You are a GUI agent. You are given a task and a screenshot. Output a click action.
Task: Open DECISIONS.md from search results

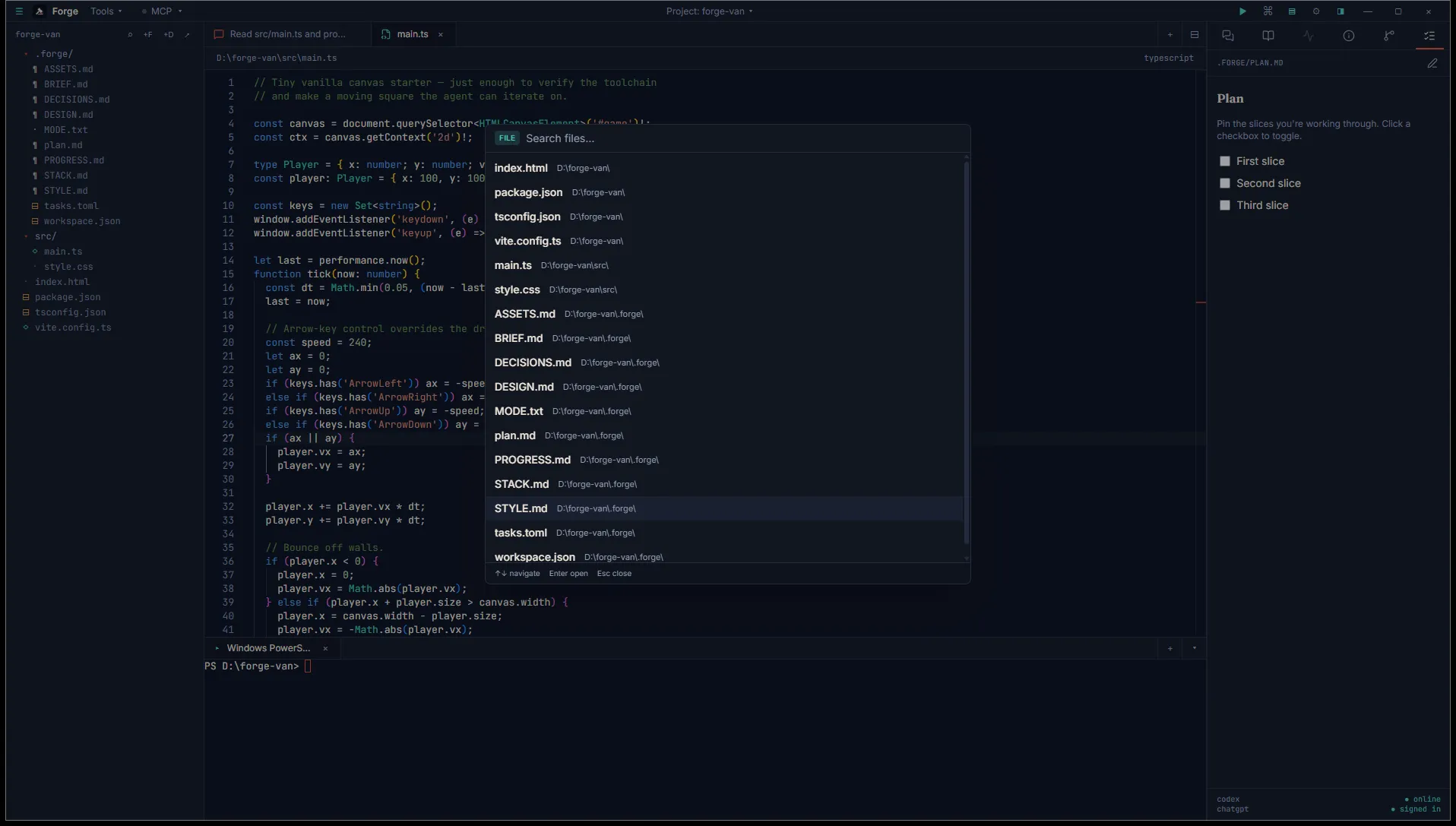pyautogui.click(x=724, y=362)
